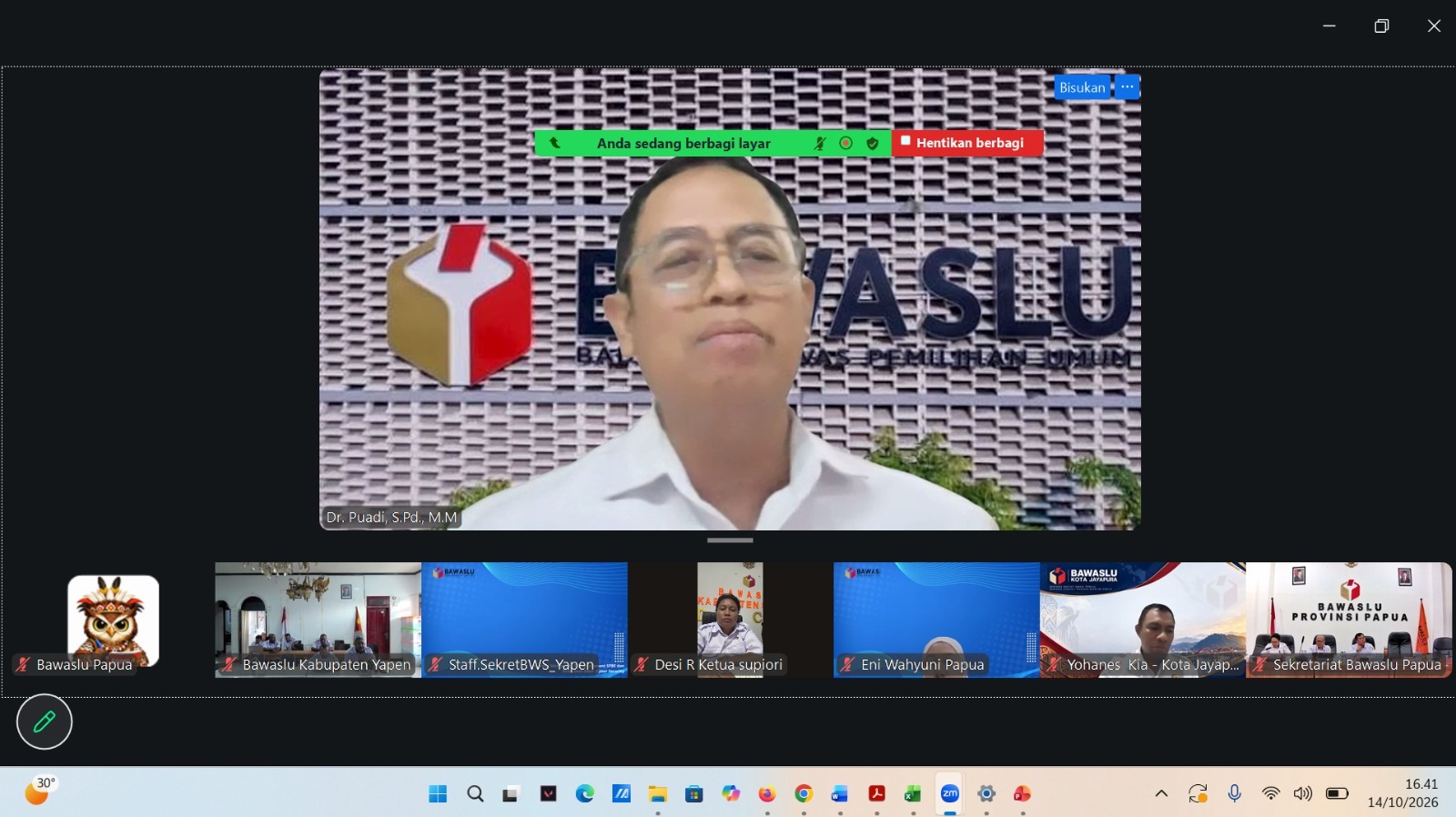The height and width of the screenshot is (817, 1456).
Task: Open the three-dots more options on main video
Action: [1127, 87]
